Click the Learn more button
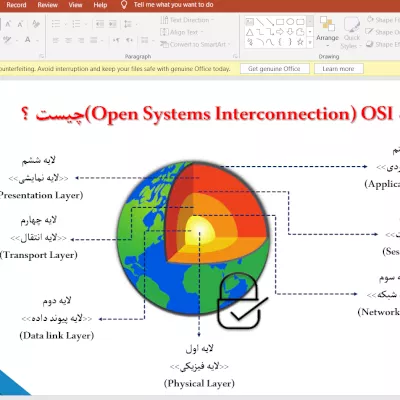This screenshot has height=400, width=400. tap(338, 69)
